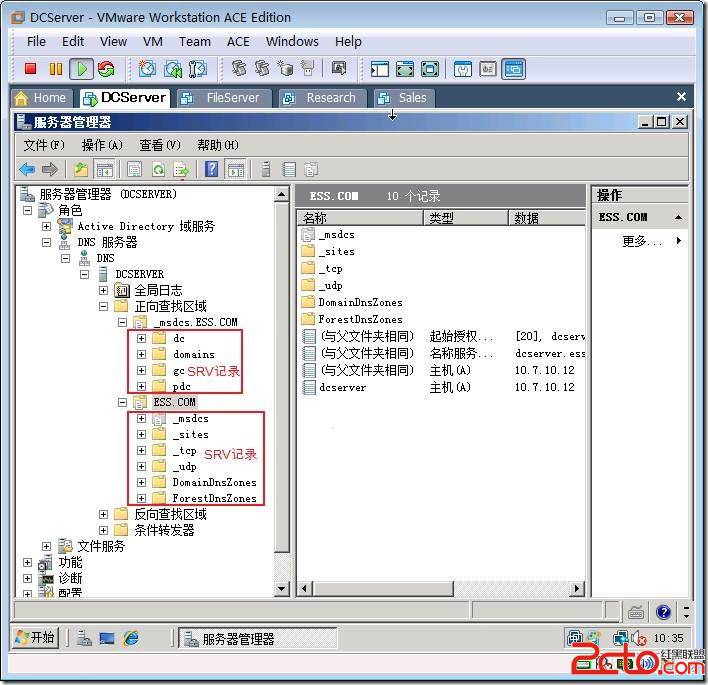Open the VMware ACE menu
This screenshot has width=708, height=685.
(x=238, y=42)
